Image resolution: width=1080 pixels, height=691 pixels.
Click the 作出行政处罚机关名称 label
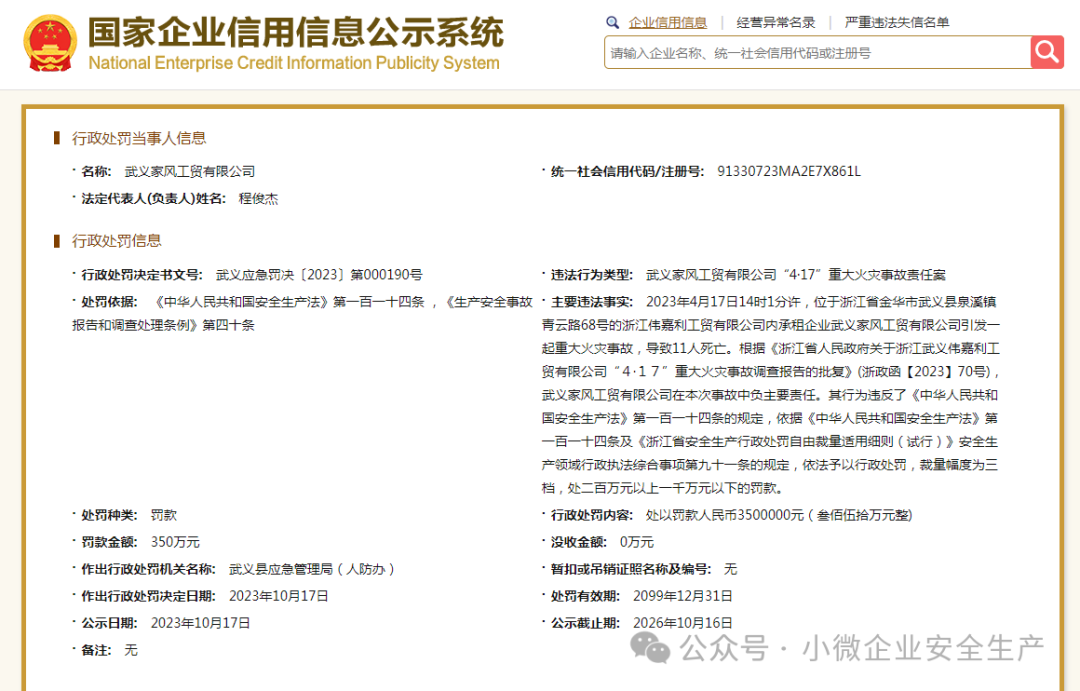[149, 569]
